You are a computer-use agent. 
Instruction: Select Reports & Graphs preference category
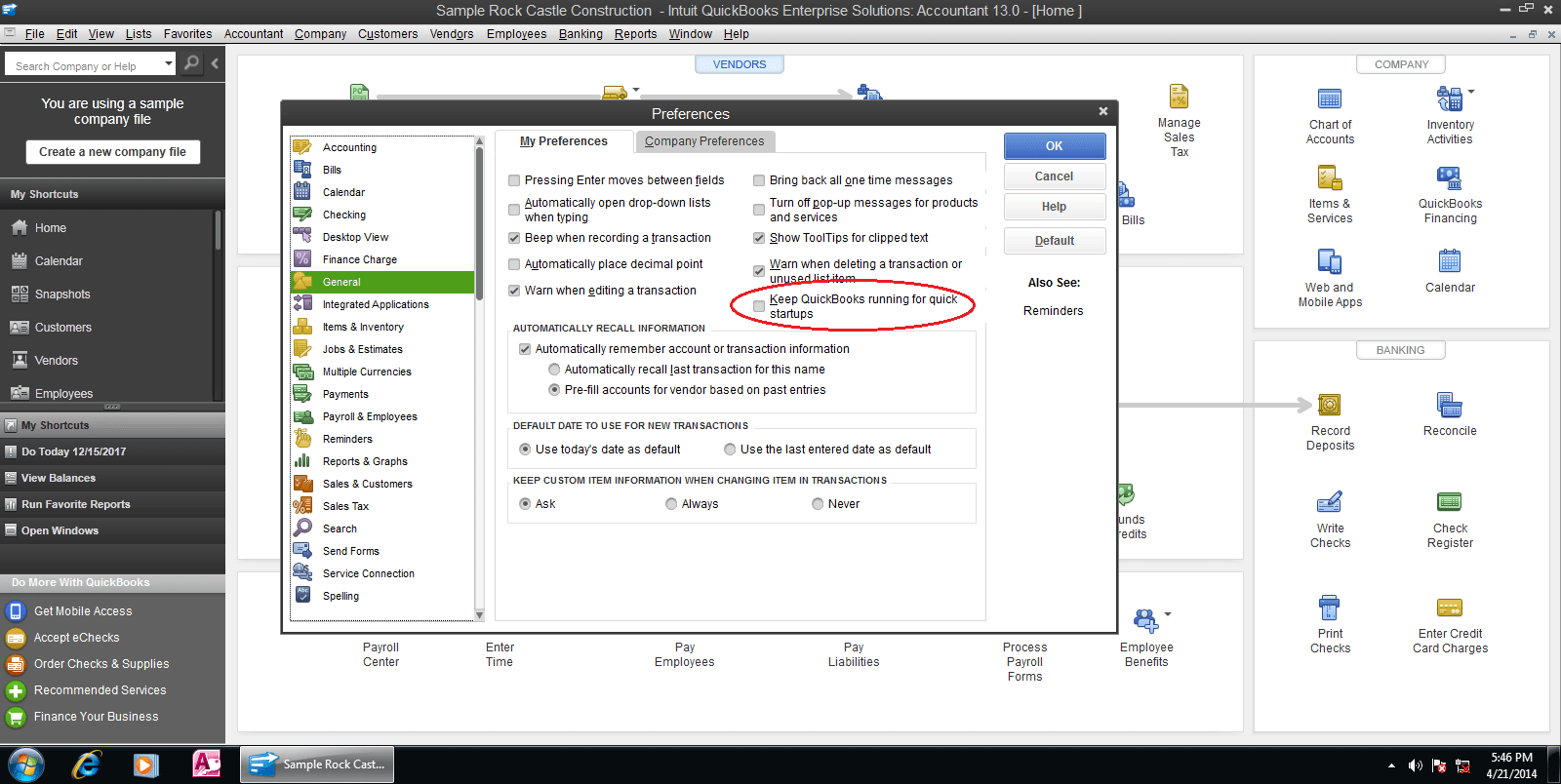pyautogui.click(x=382, y=461)
